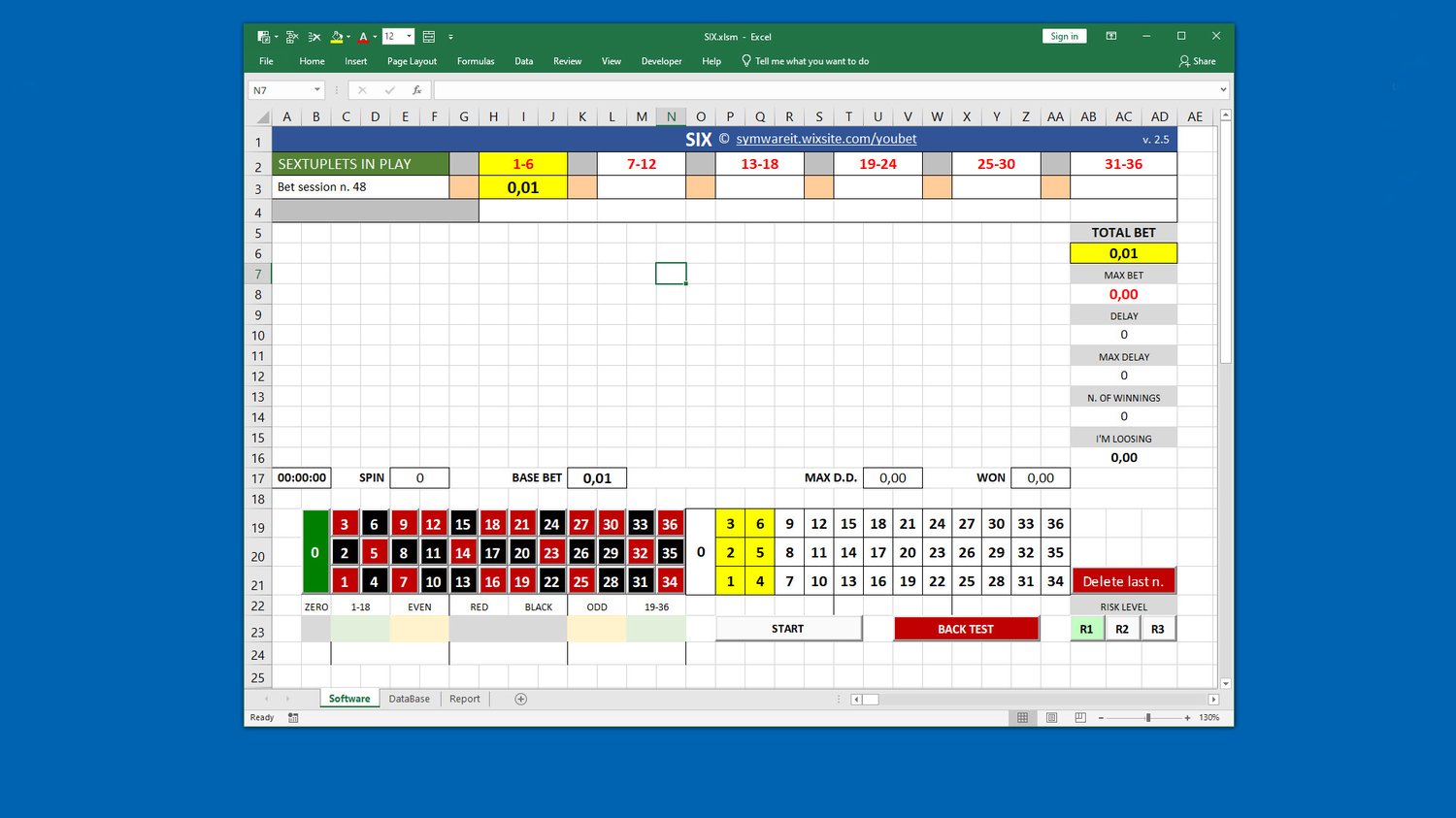The image size is (1456, 818).
Task: Click the Tell me lightbulb icon
Action: [x=746, y=60]
